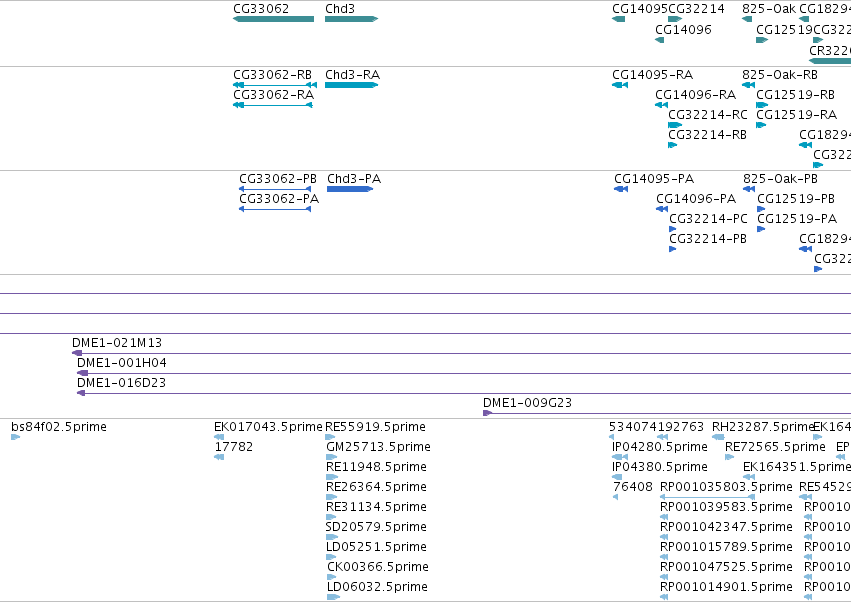The image size is (851, 602).
Task: Select the Chd3-RA label text
Action: (x=352, y=74)
